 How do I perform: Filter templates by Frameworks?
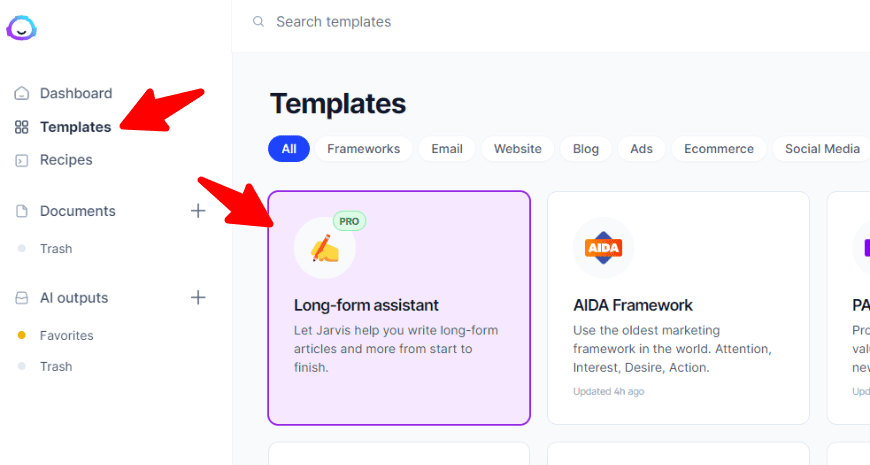pyautogui.click(x=363, y=149)
